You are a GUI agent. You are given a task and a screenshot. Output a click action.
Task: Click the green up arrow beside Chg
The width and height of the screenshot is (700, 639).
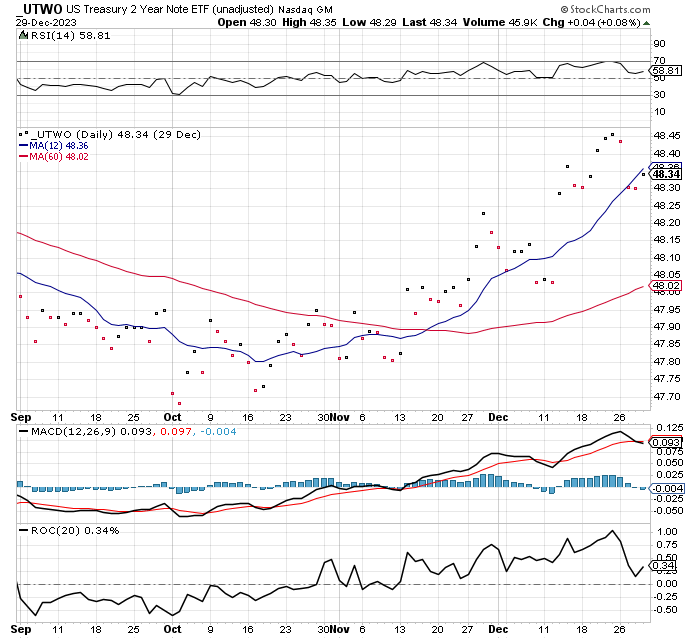(646, 23)
